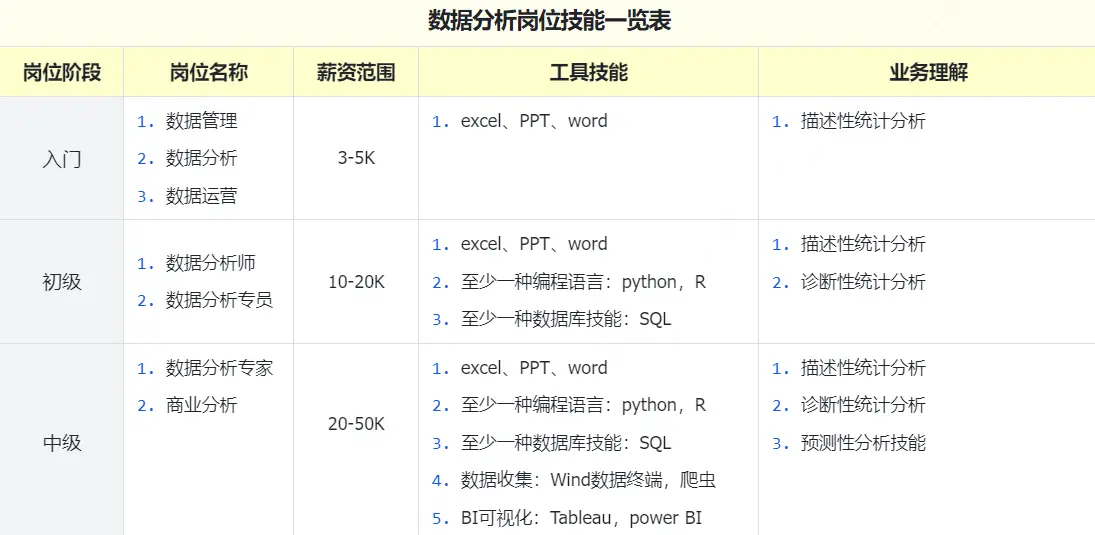This screenshot has width=1095, height=535.
Task: Click the table title 数据分析岗位技能一览表
Action: 548,21
